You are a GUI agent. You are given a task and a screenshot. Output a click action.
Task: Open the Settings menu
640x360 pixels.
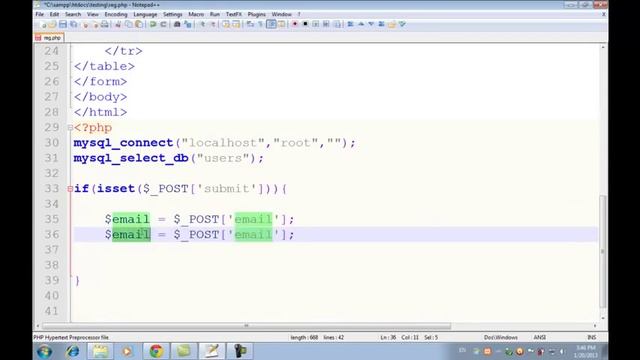[173, 14]
